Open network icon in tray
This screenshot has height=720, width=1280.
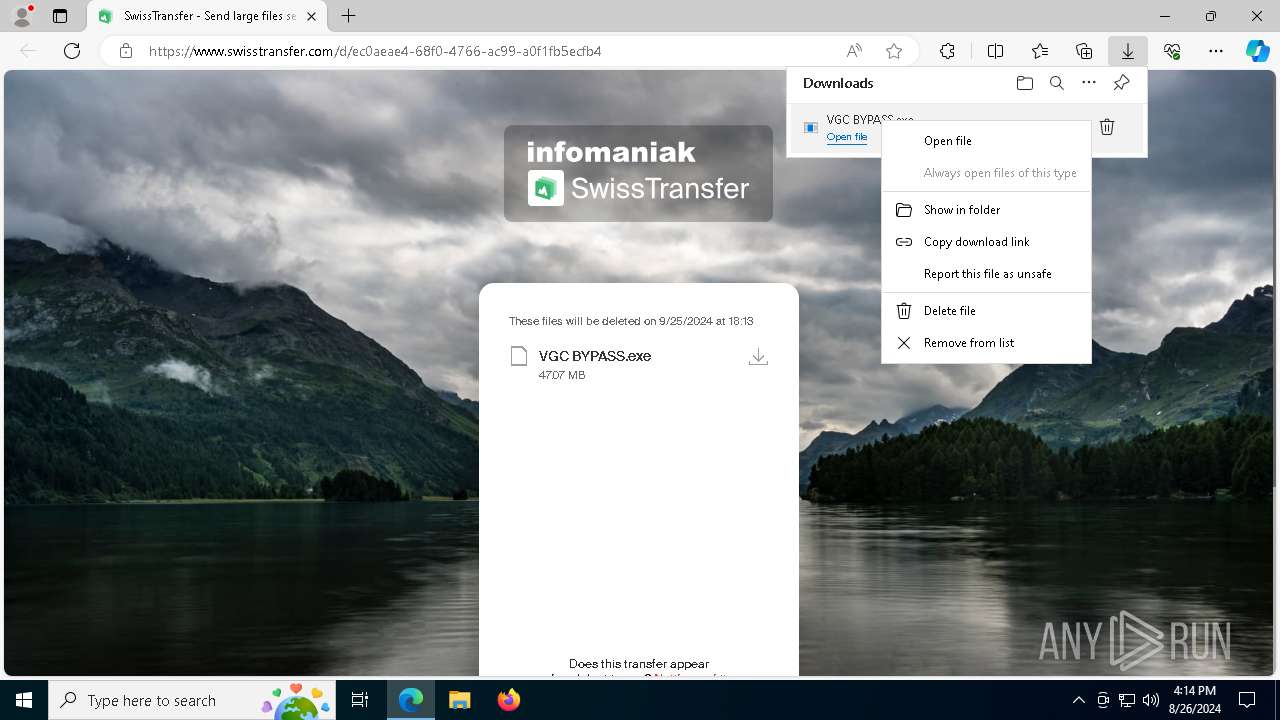(x=1127, y=700)
